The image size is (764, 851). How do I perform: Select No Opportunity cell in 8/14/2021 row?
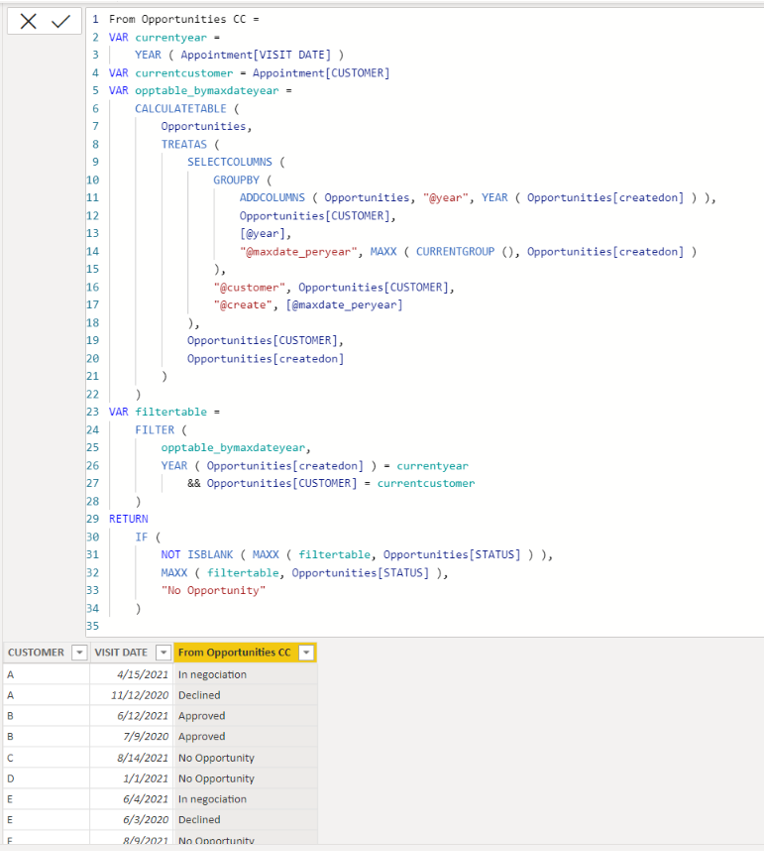tap(245, 758)
